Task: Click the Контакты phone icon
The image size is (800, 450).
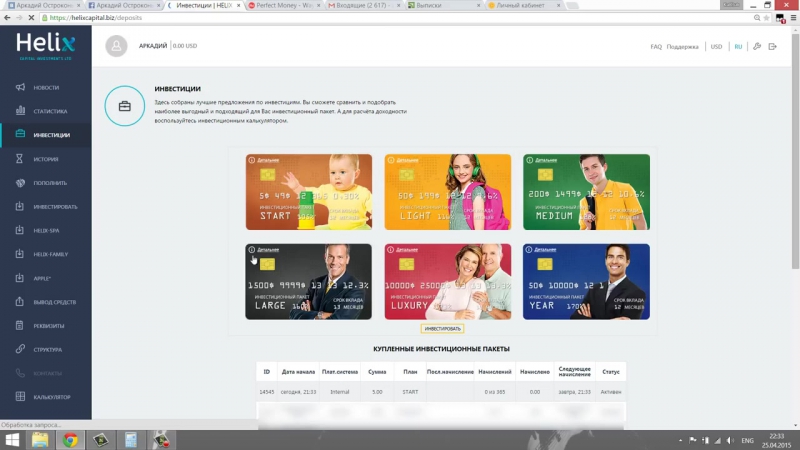Action: [20, 373]
